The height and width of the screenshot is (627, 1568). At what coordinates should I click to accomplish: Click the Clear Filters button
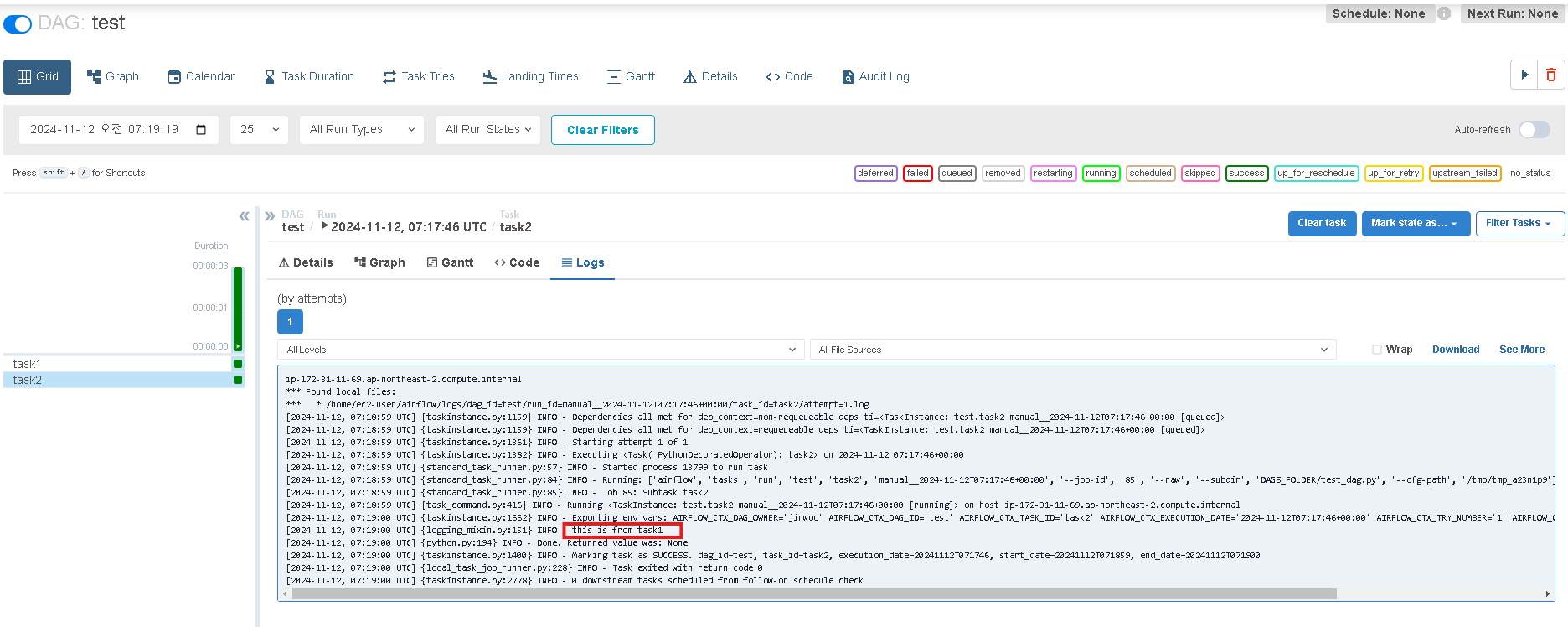coord(603,130)
